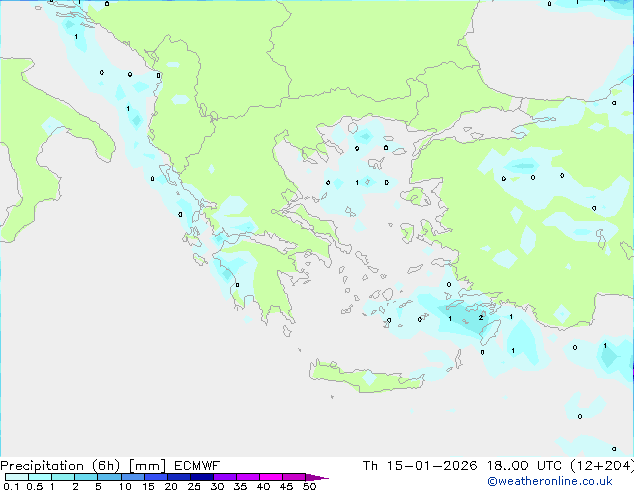The width and height of the screenshot is (634, 490).
Task: Click the 2–5 mm legend color swatch
Action: click(x=86, y=477)
